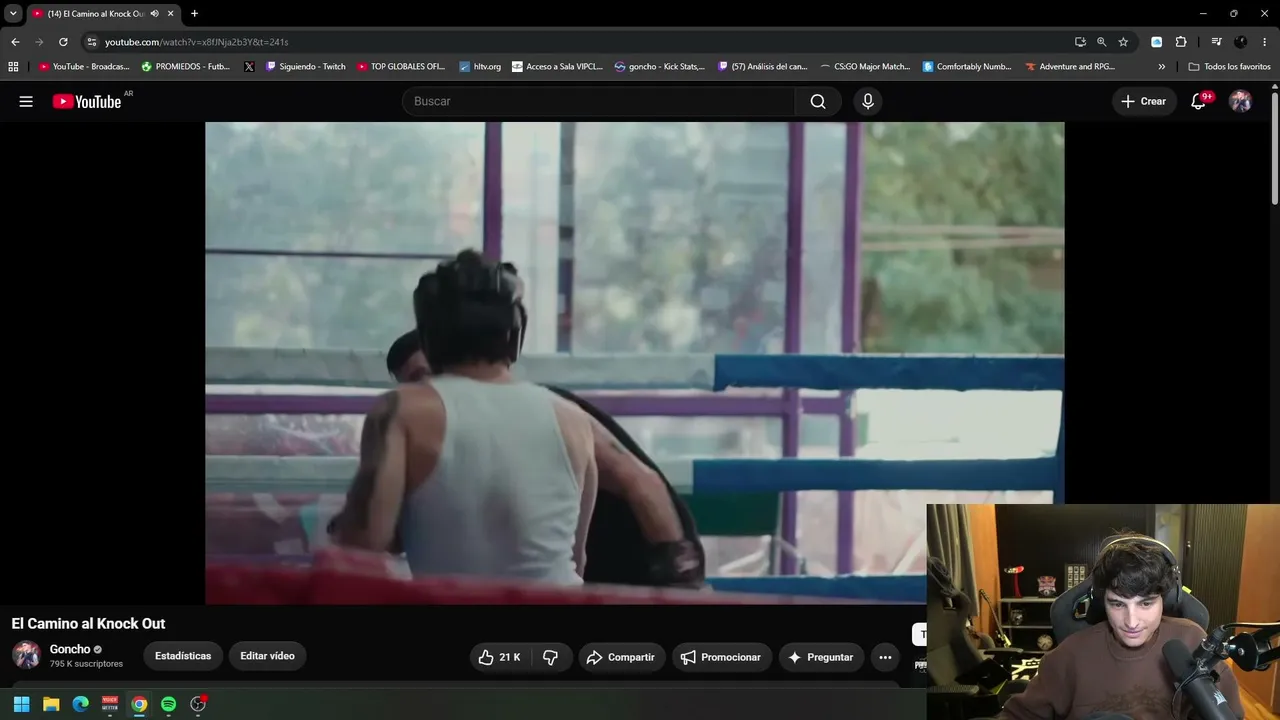Open the PROMIEDOS bookmark
The image size is (1280, 720).
pyautogui.click(x=185, y=67)
